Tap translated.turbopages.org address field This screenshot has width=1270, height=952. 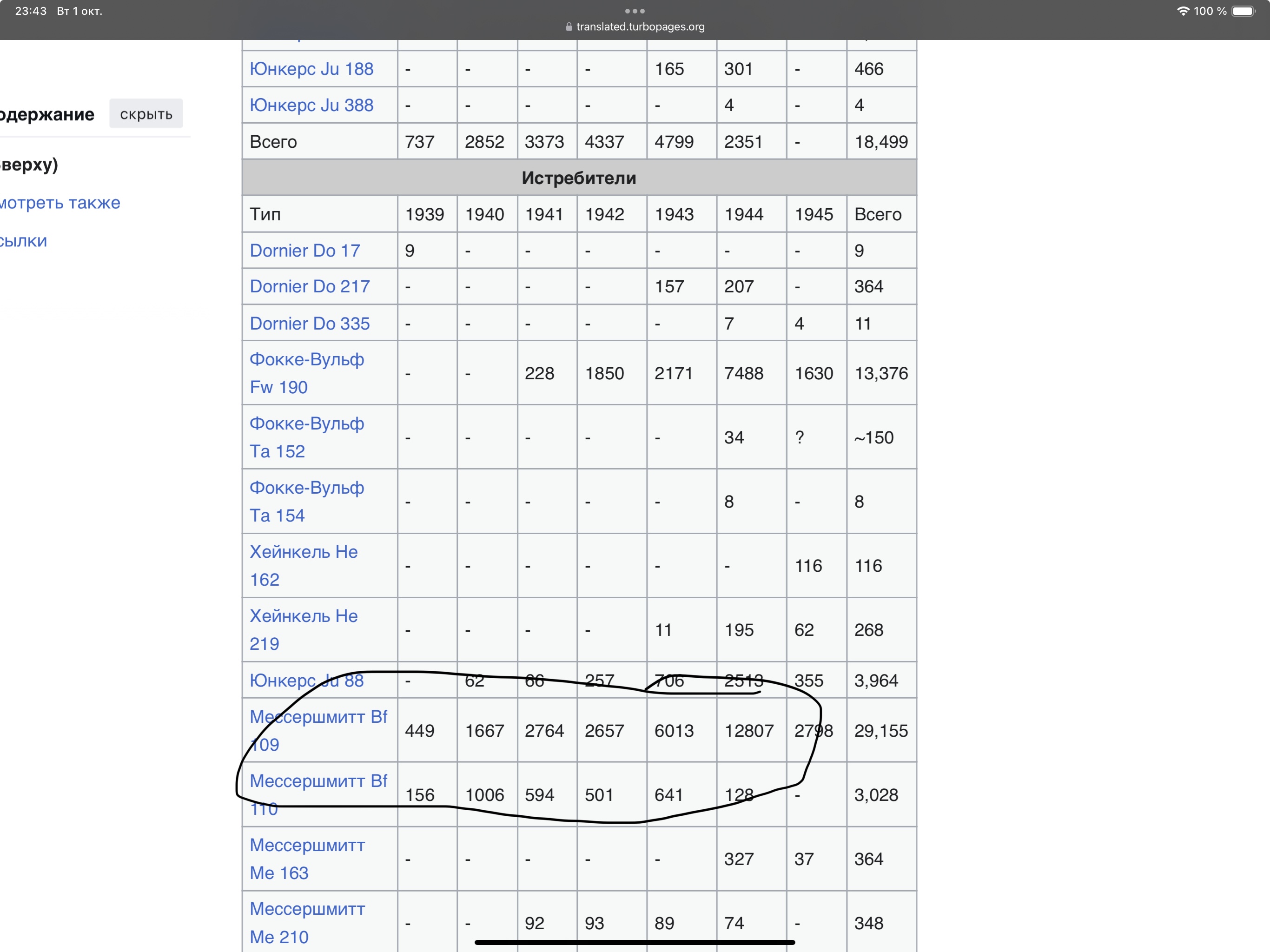(640, 26)
